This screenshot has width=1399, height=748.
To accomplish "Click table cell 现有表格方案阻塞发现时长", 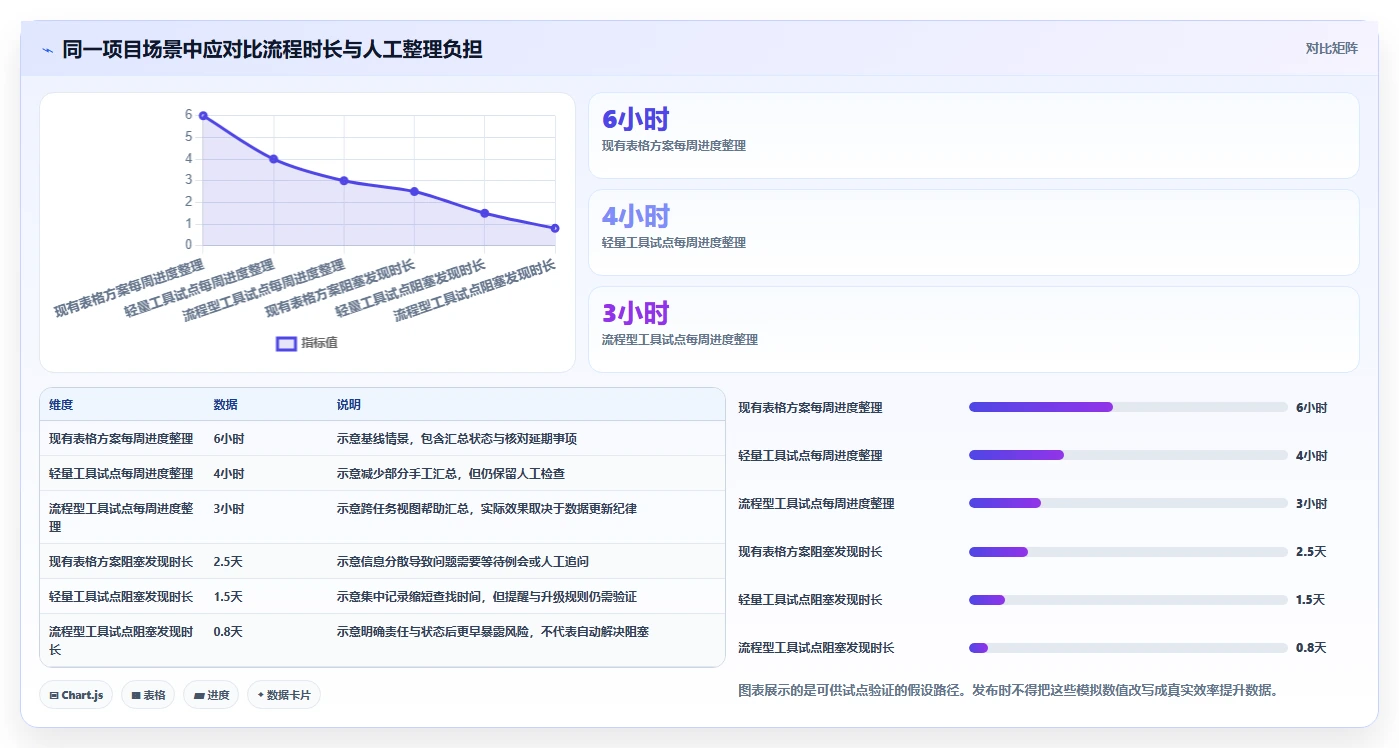I will (121, 562).
